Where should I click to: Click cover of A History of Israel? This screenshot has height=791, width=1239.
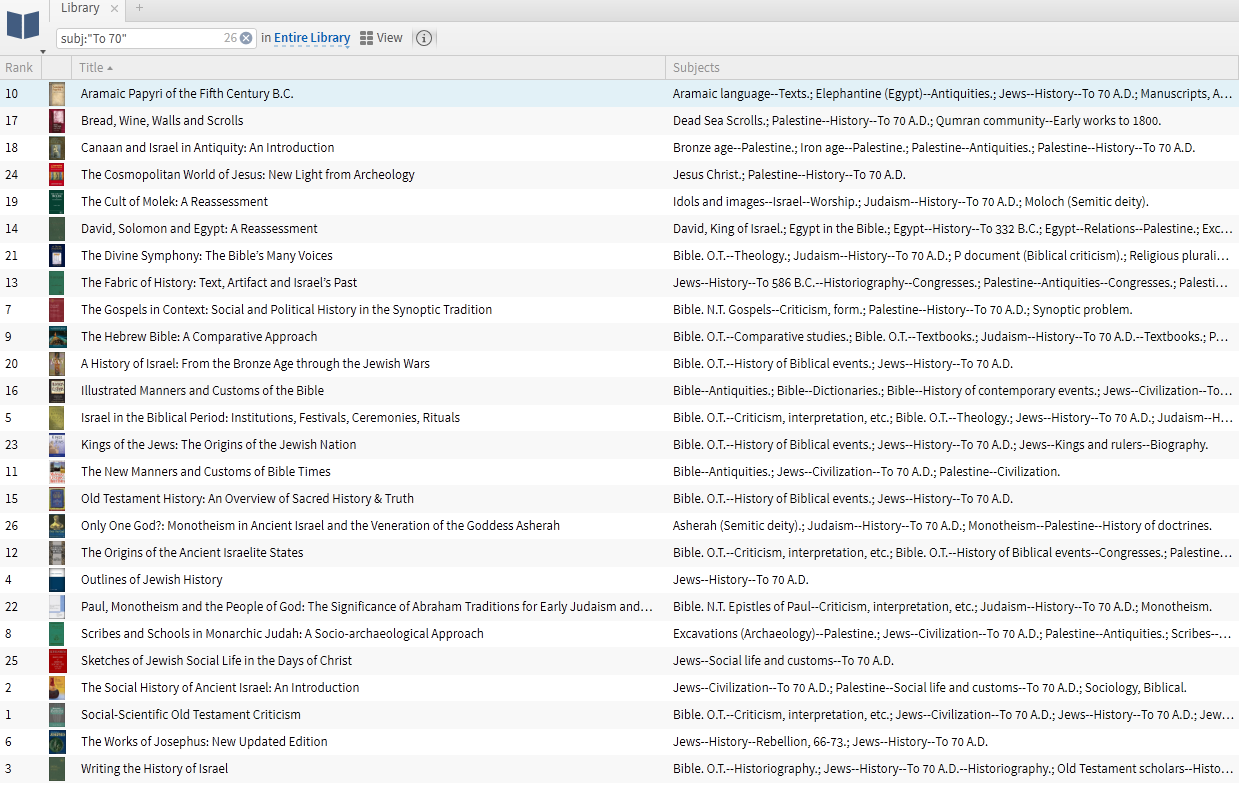coord(57,364)
